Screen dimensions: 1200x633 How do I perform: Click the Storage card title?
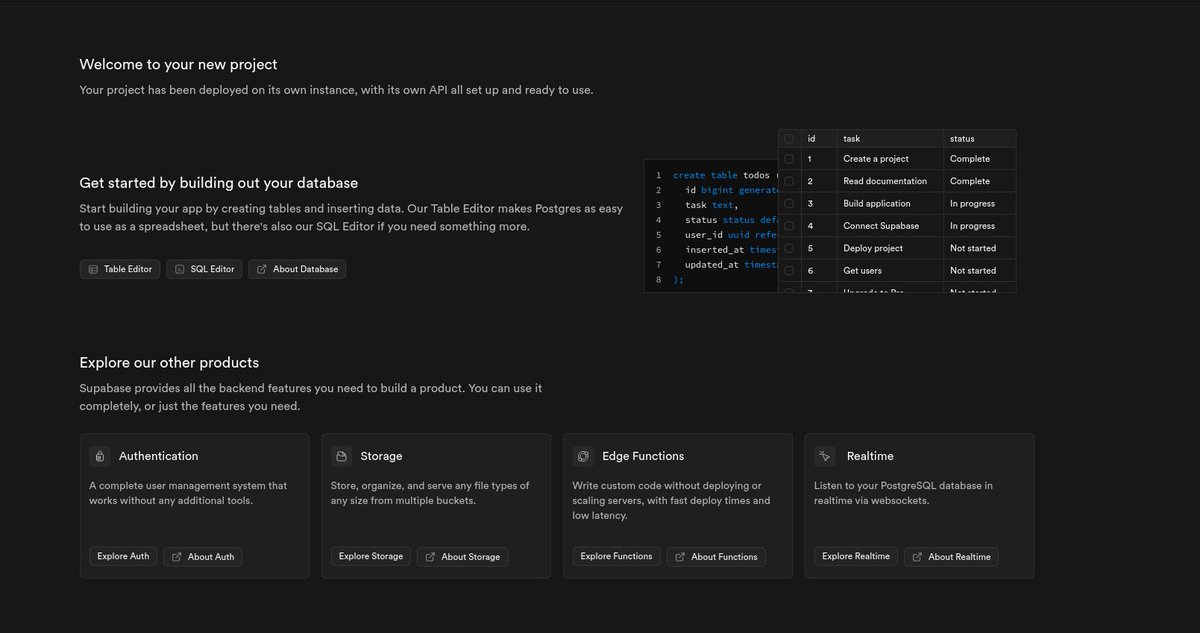pyautogui.click(x=381, y=456)
